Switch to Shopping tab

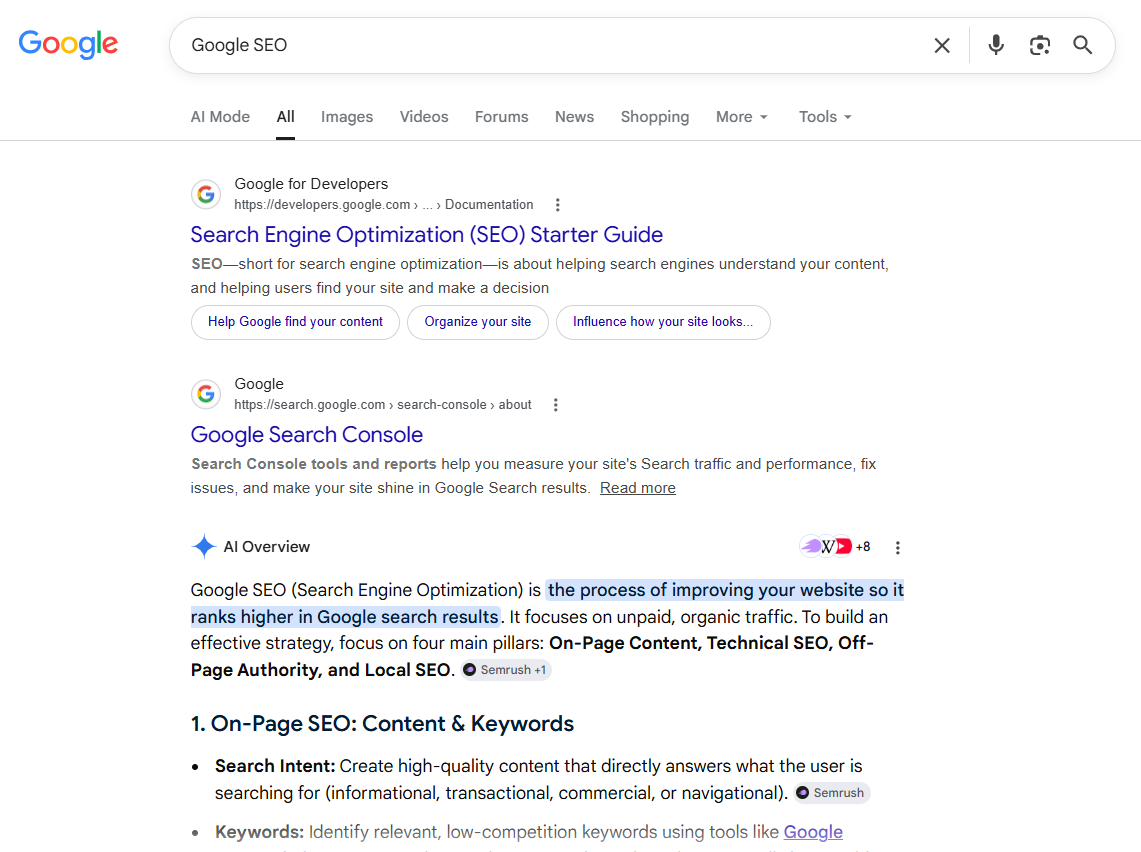point(654,117)
